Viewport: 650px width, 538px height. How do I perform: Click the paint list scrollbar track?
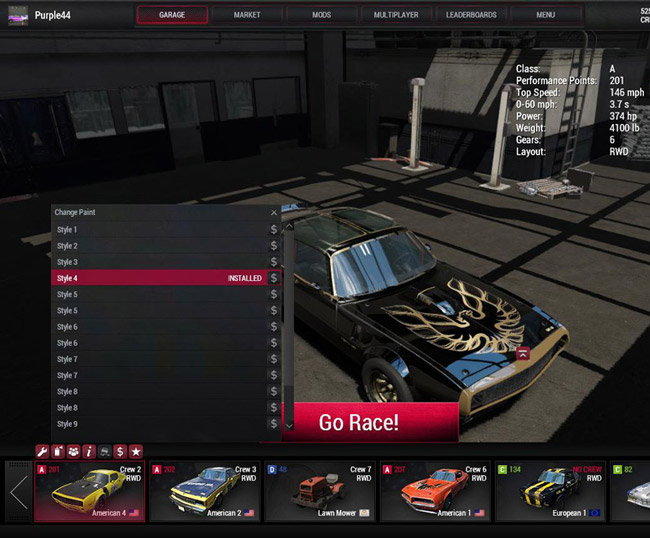[289, 326]
